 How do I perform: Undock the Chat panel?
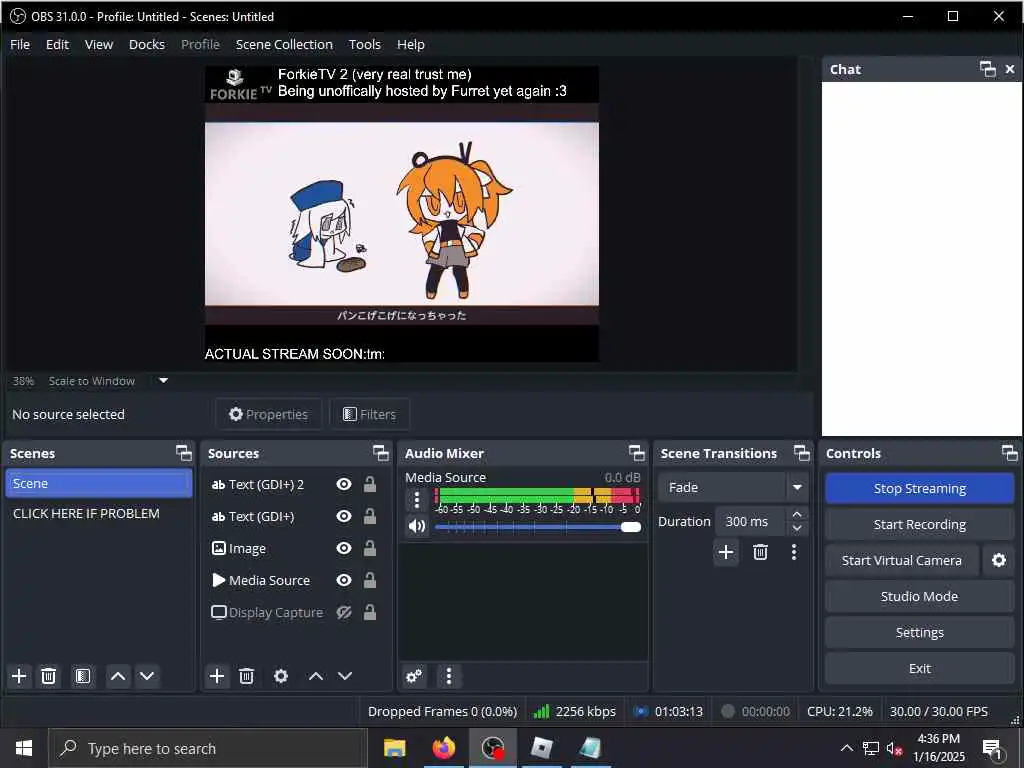988,69
